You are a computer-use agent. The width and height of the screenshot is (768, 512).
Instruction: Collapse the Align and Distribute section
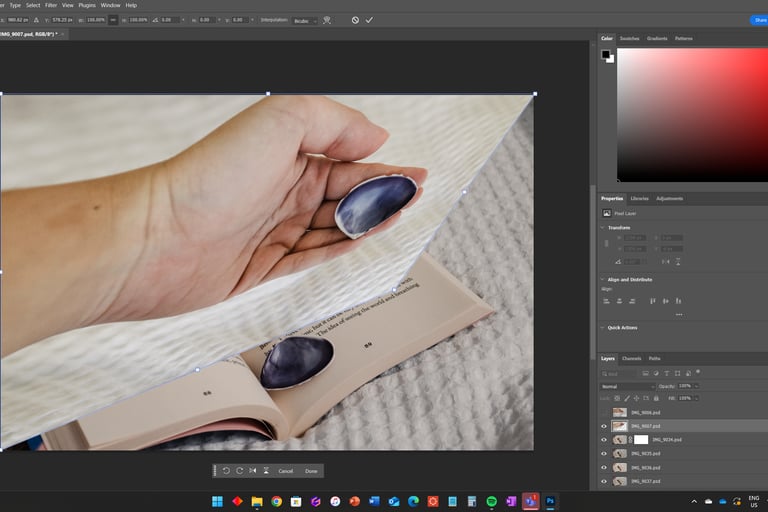(603, 279)
